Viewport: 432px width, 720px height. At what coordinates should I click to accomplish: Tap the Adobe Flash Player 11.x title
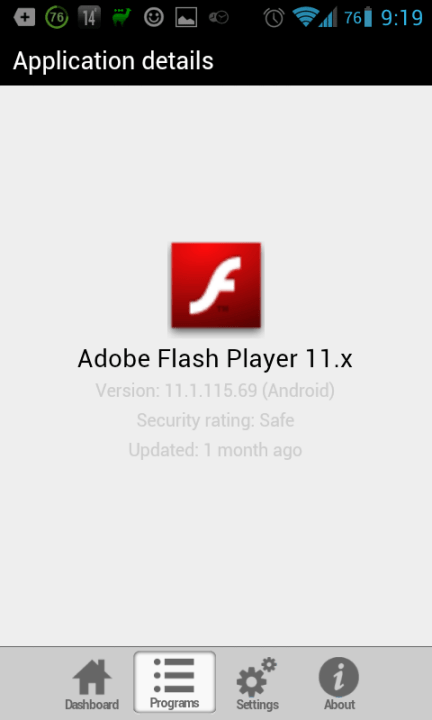pyautogui.click(x=215, y=359)
